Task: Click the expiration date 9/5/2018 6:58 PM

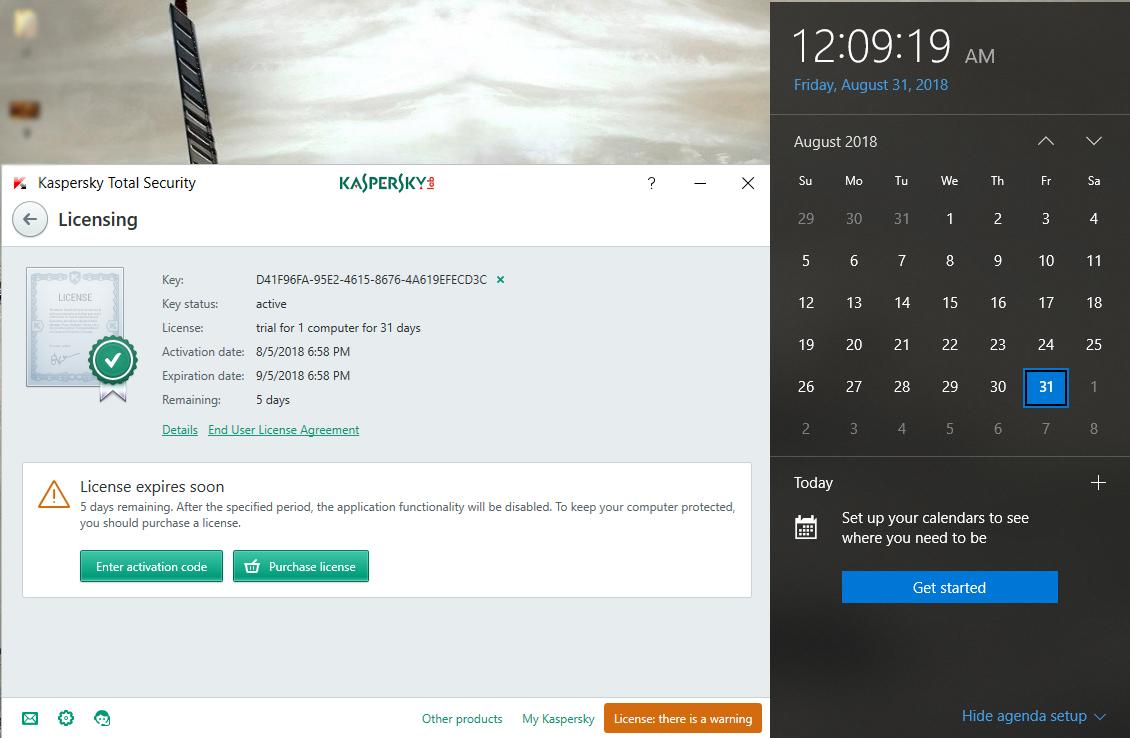Action: 303,375
